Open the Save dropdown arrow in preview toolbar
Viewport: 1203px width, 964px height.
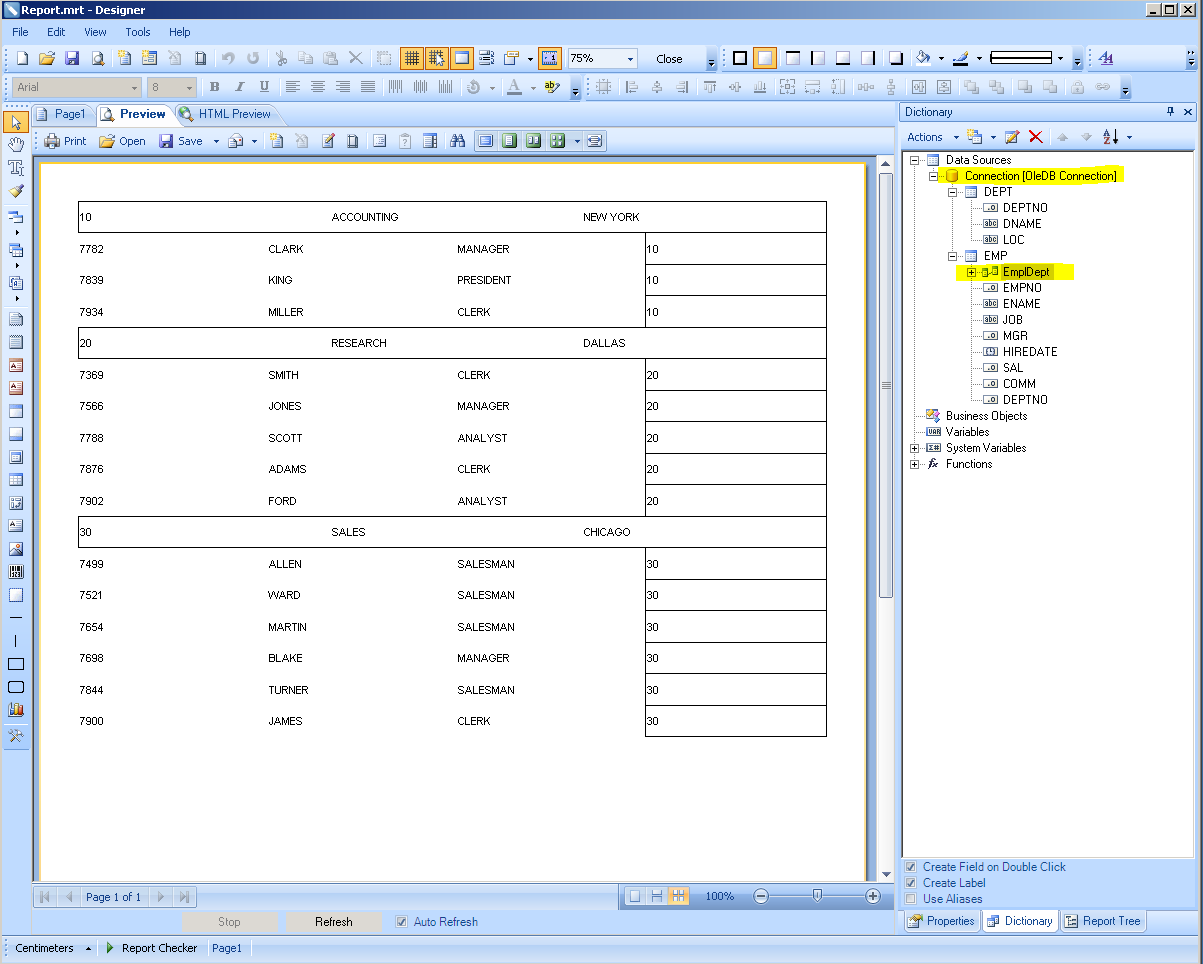point(216,141)
